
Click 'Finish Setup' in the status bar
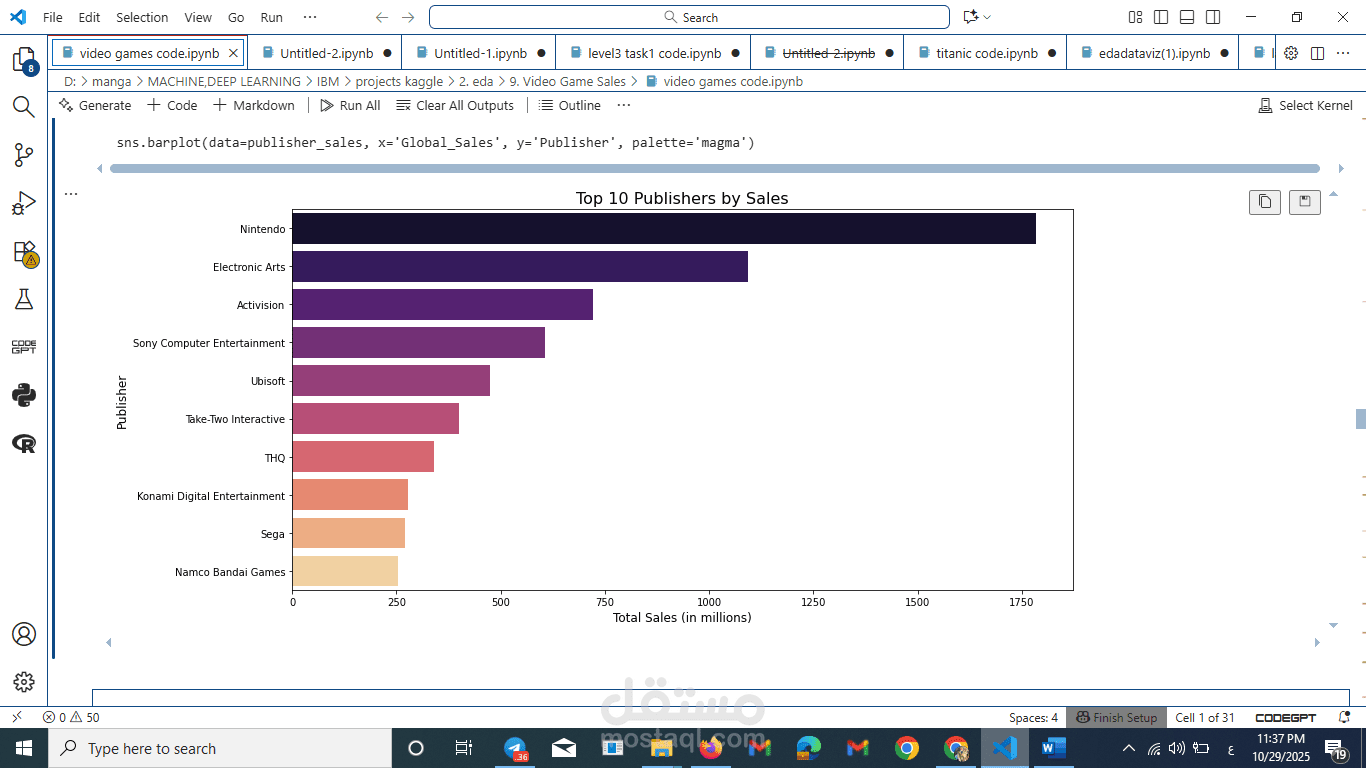1115,717
